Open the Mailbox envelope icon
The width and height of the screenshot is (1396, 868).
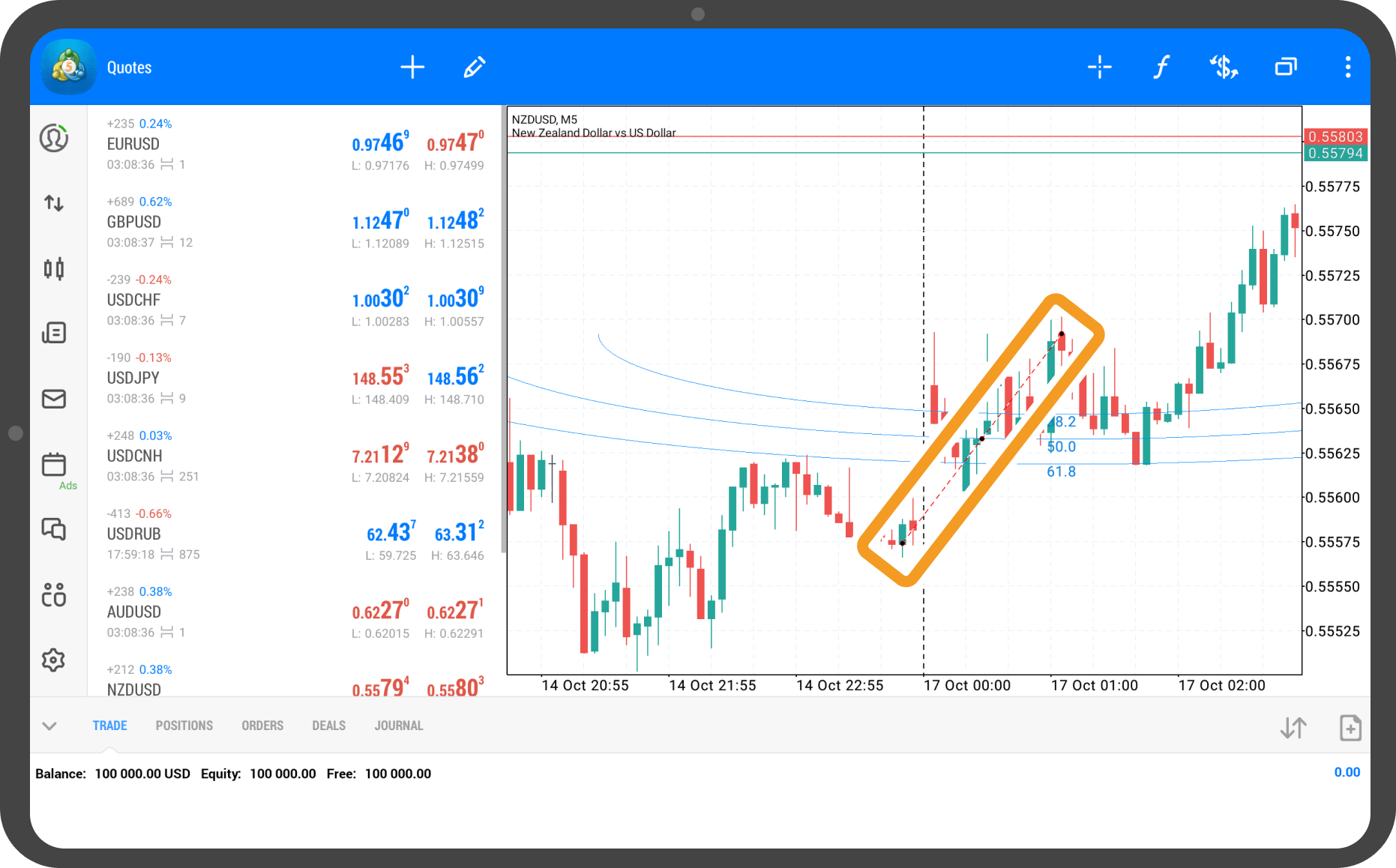click(x=54, y=399)
